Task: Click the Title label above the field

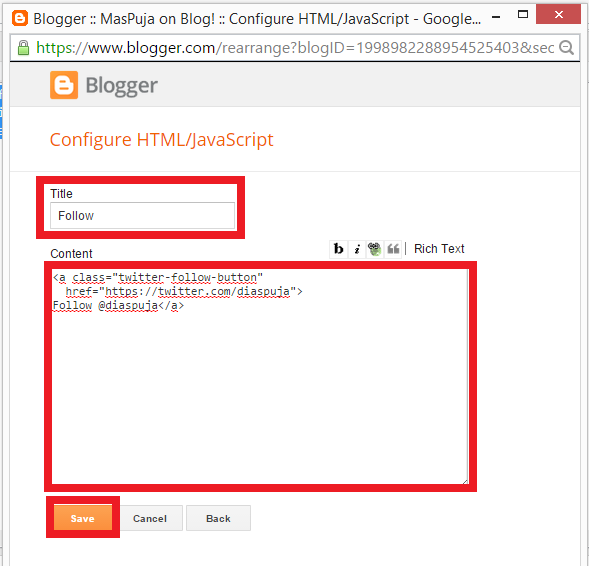Action: click(x=61, y=194)
